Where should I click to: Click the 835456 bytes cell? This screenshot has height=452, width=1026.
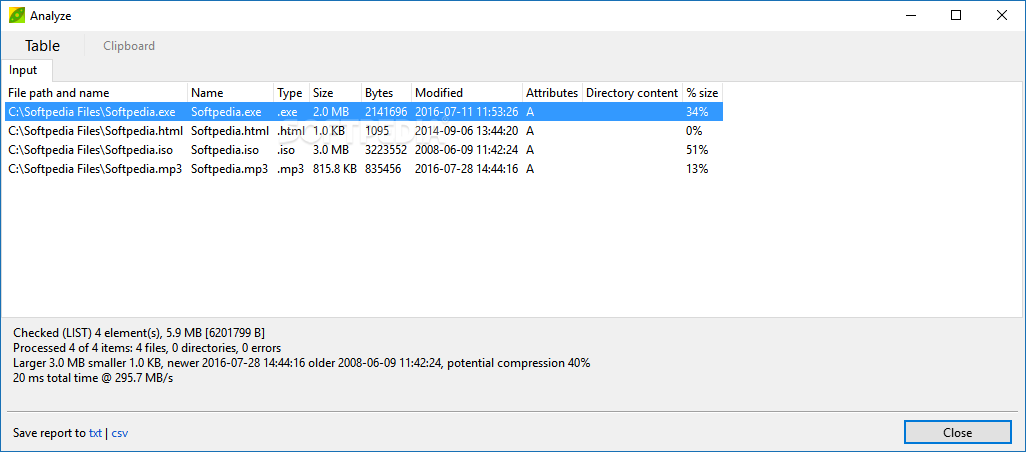coord(383,169)
